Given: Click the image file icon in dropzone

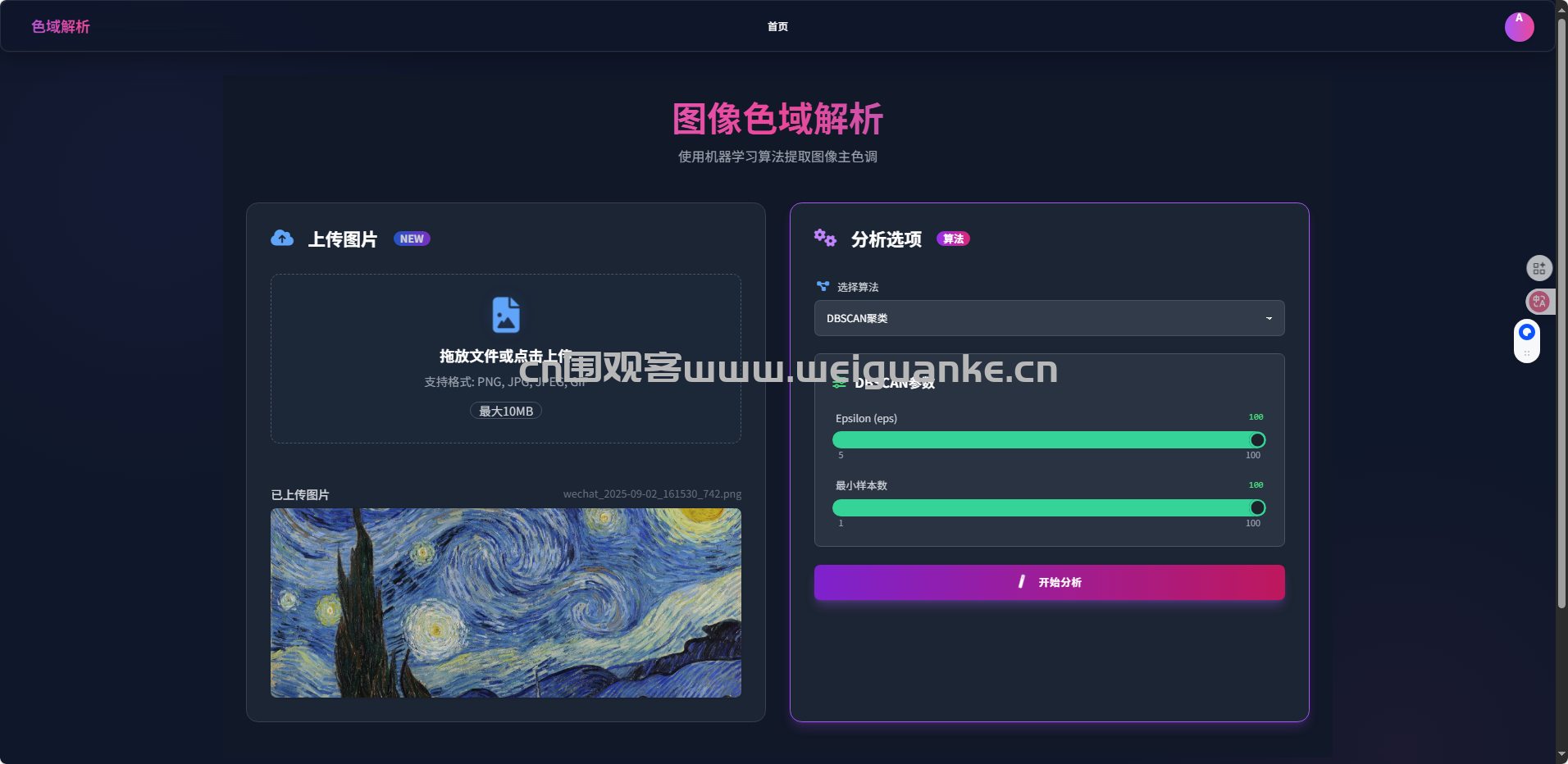Looking at the screenshot, I should point(506,315).
